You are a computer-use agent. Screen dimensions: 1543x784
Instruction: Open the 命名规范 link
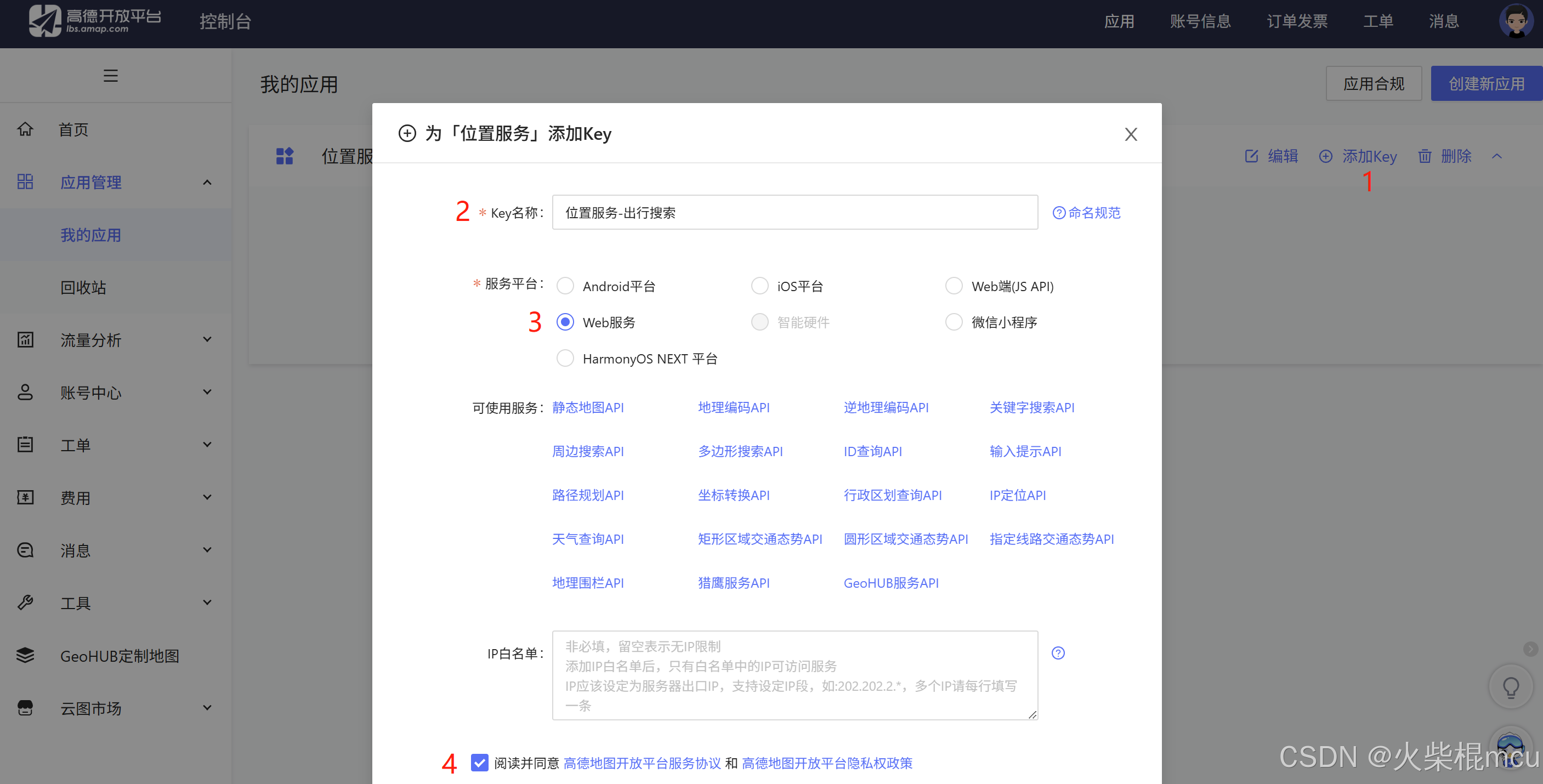[1094, 213]
